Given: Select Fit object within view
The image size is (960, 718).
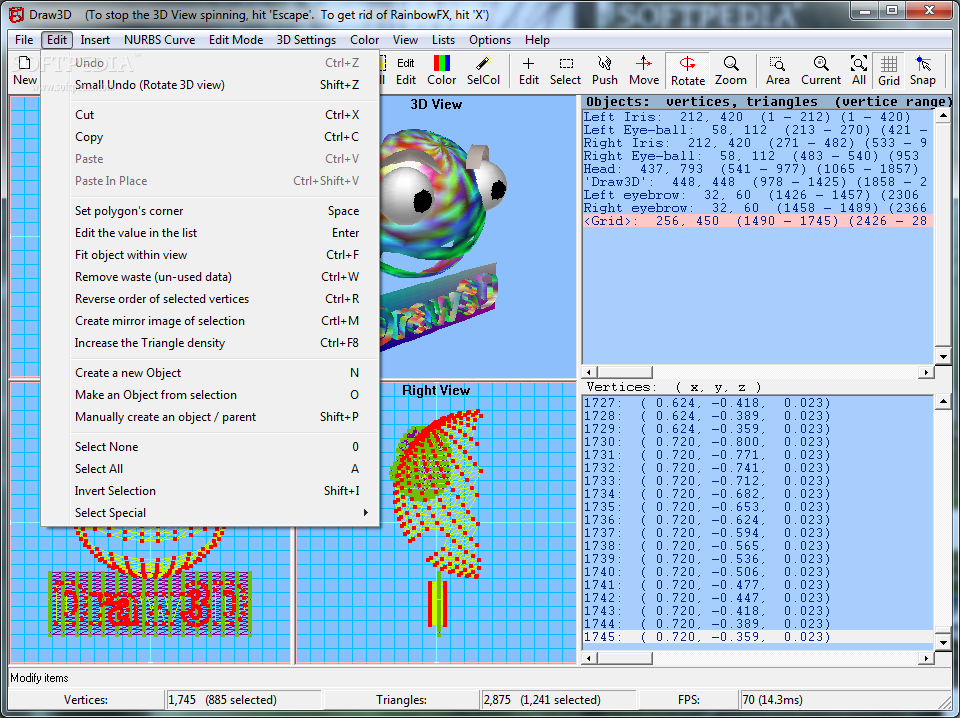Looking at the screenshot, I should click(210, 255).
